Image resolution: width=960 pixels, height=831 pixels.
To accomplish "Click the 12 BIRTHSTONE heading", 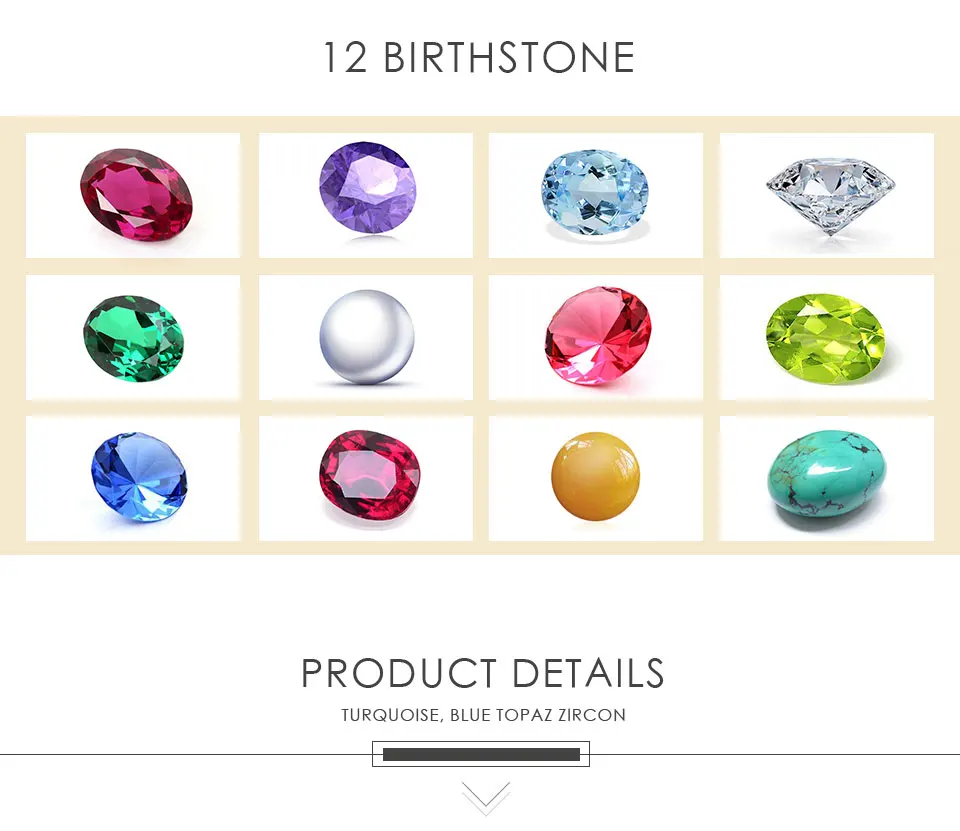I will click(479, 58).
